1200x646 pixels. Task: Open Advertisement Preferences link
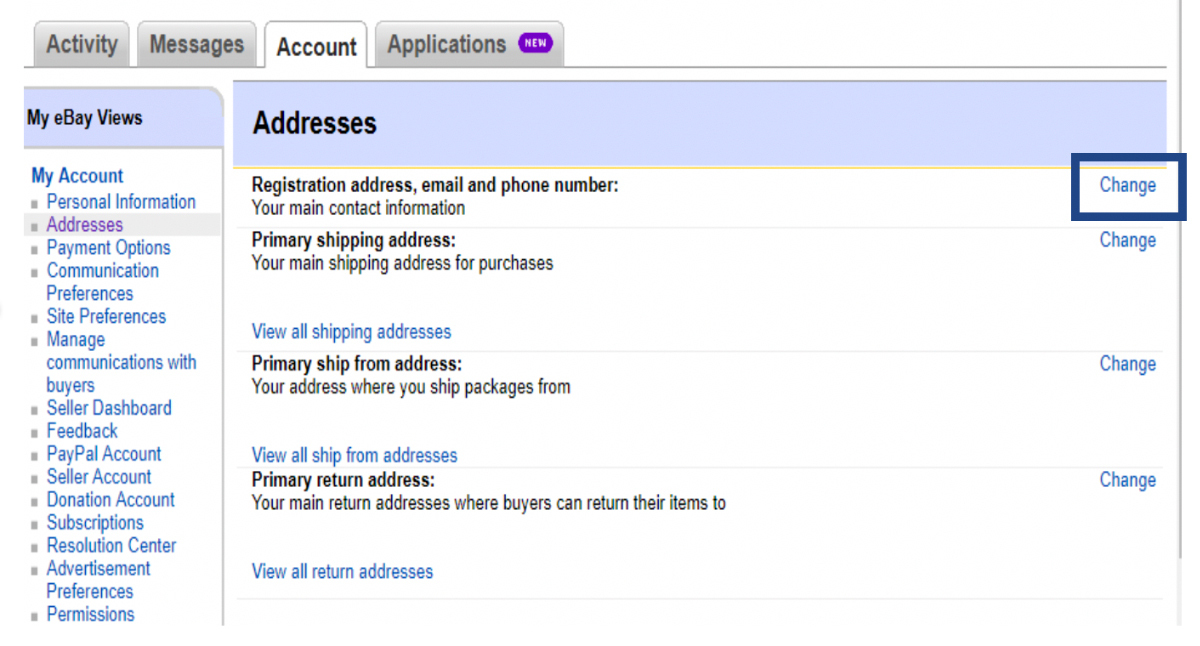click(98, 580)
